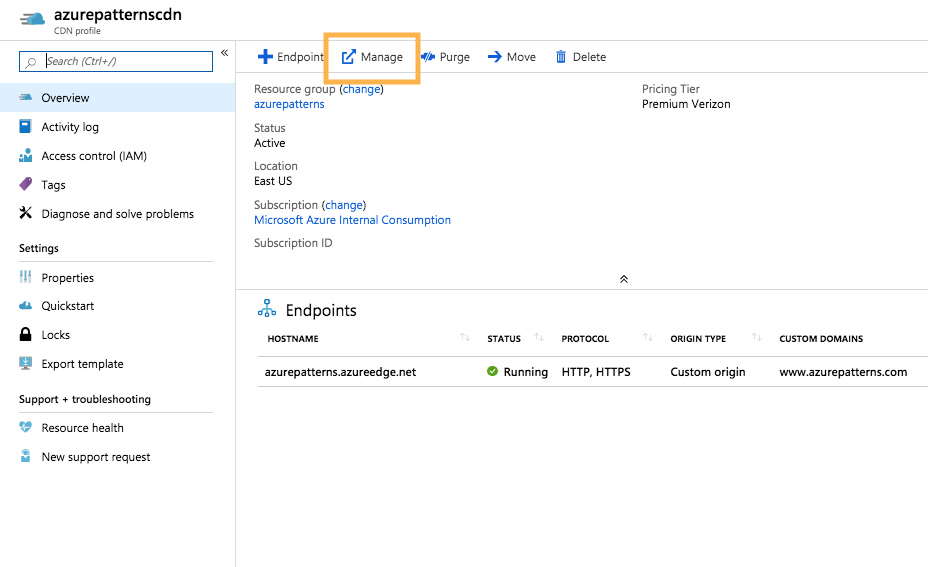Collapse the sidebar with double-chevron

point(225,53)
